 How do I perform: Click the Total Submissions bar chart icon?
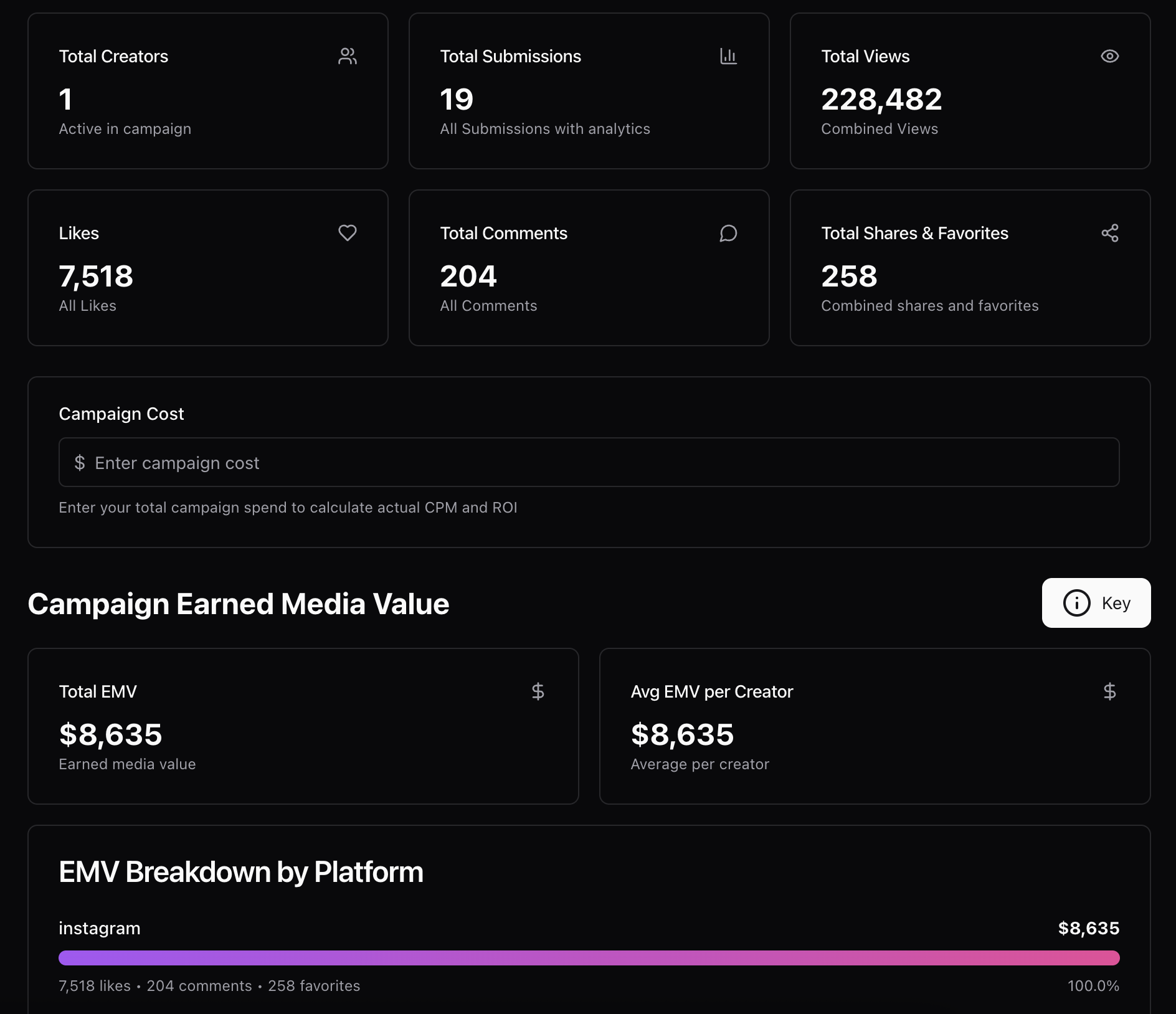coord(728,56)
